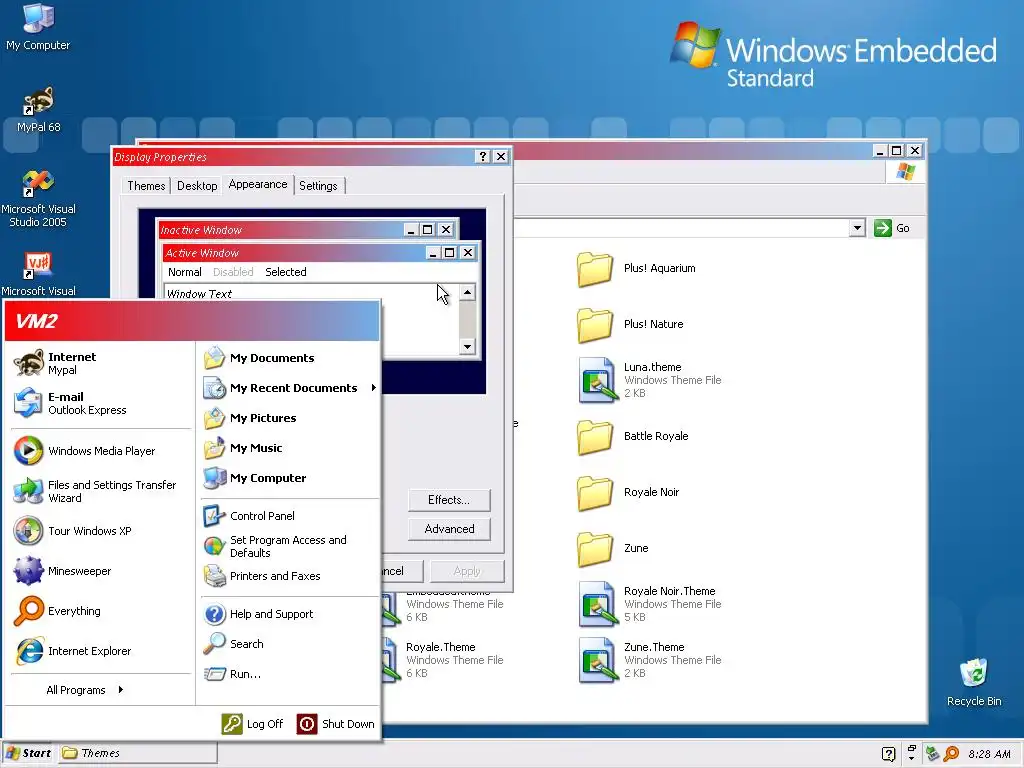Click the Effects... button
The image size is (1024, 768).
[449, 500]
